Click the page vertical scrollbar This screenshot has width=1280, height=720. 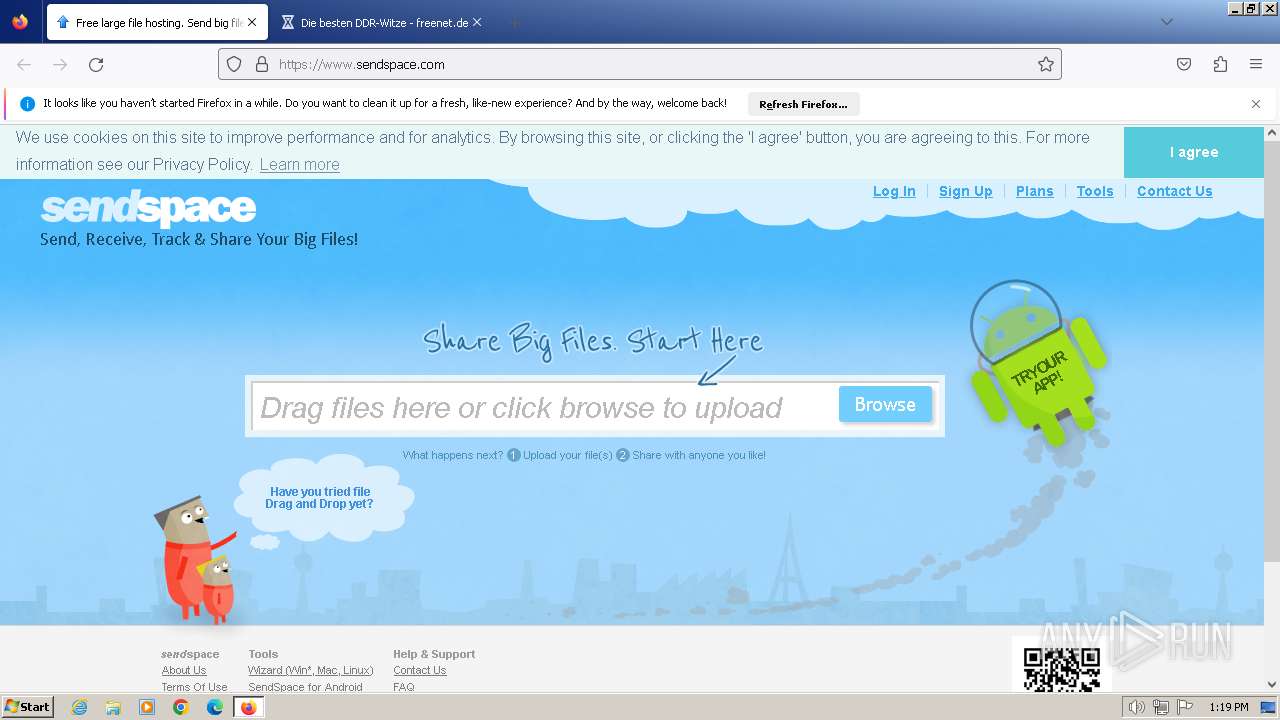click(1272, 350)
